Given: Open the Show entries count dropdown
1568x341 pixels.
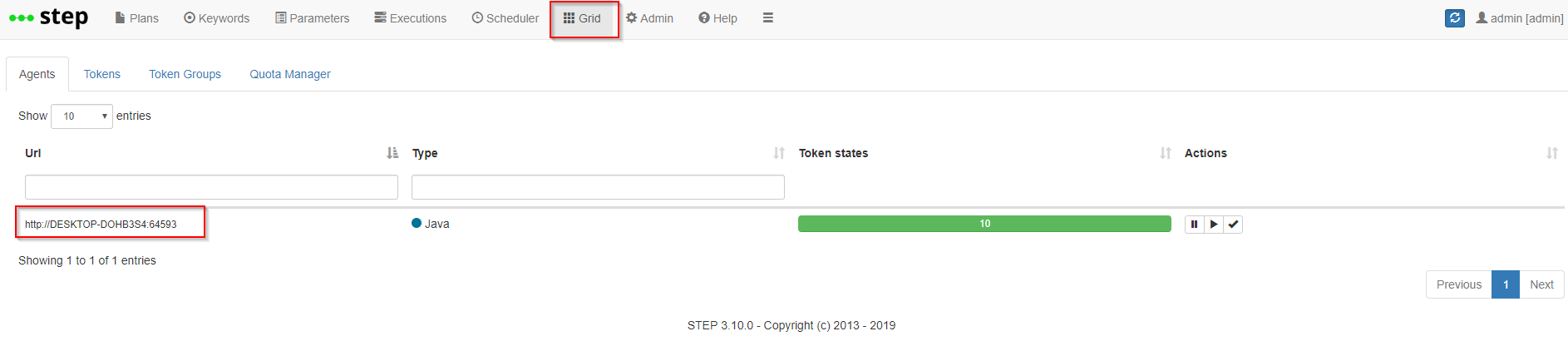Looking at the screenshot, I should point(81,116).
